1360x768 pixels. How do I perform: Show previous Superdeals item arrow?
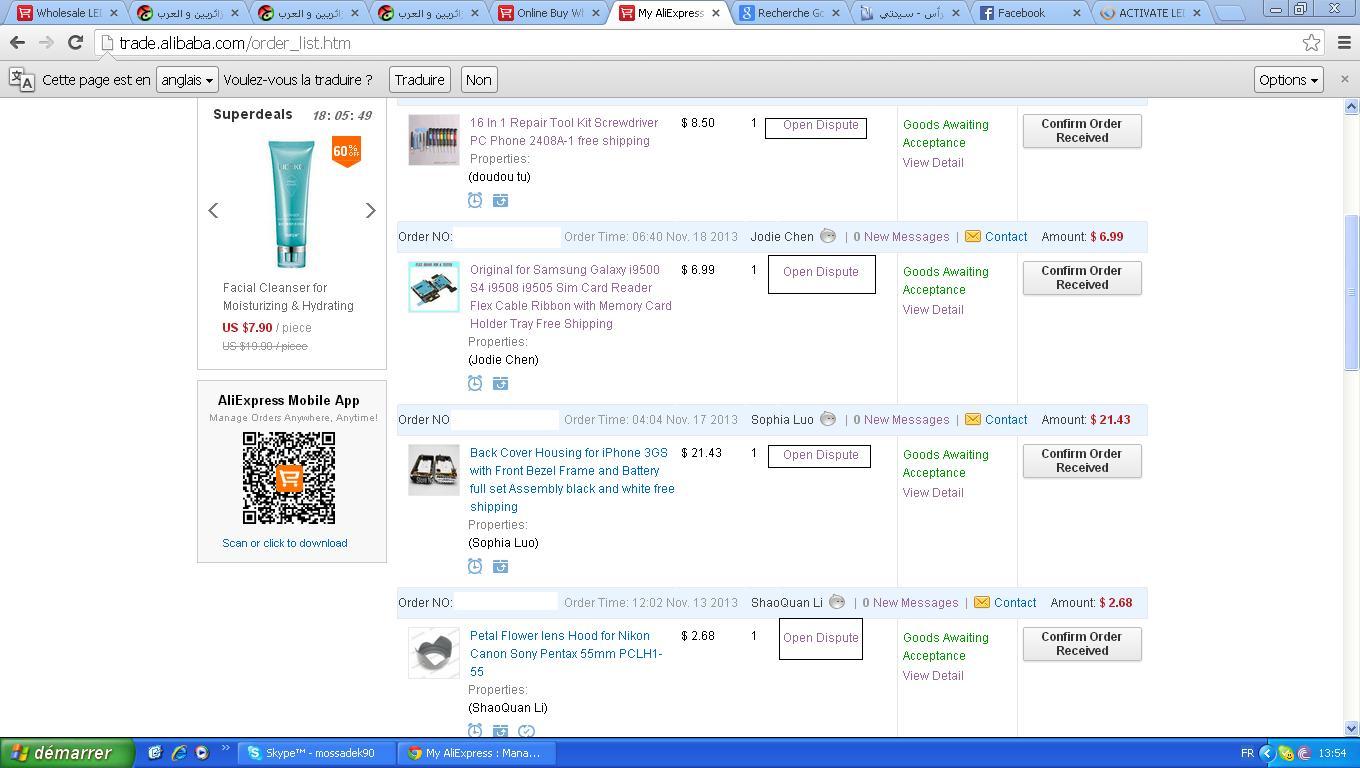click(213, 210)
